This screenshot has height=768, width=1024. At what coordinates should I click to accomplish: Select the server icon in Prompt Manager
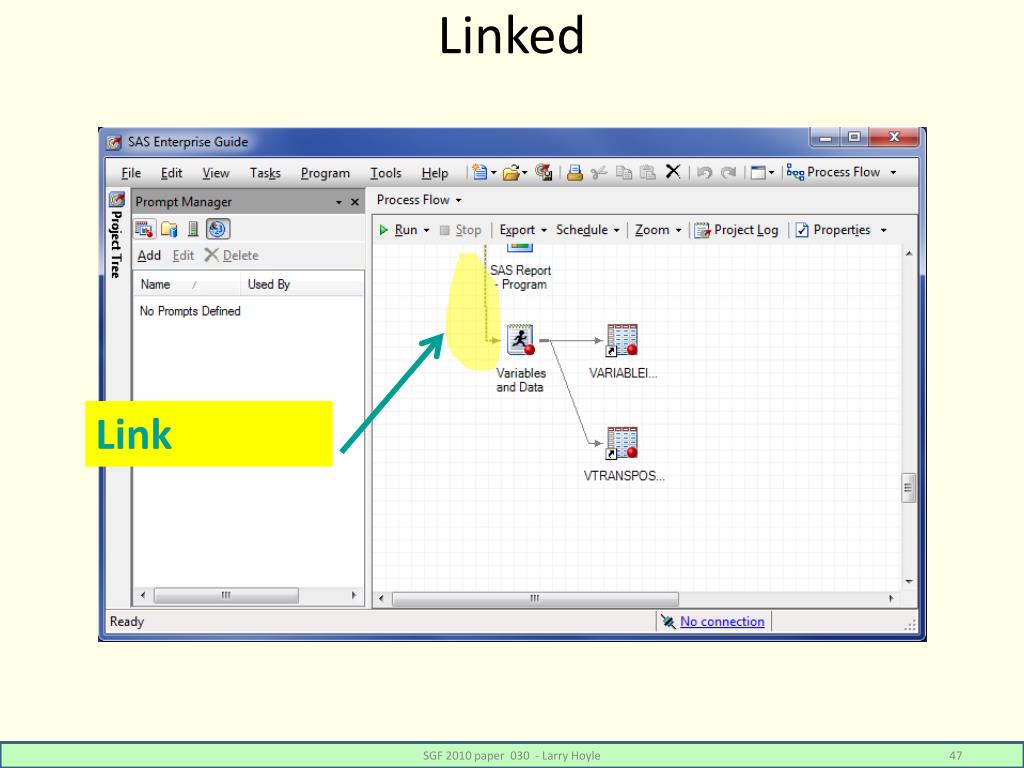pyautogui.click(x=193, y=229)
